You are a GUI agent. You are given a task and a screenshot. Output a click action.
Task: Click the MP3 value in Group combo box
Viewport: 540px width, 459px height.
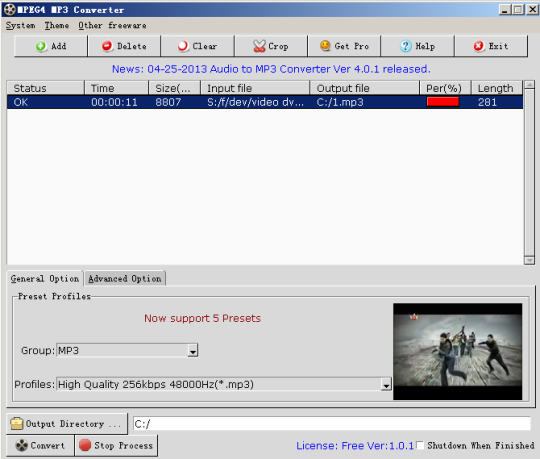(x=69, y=351)
